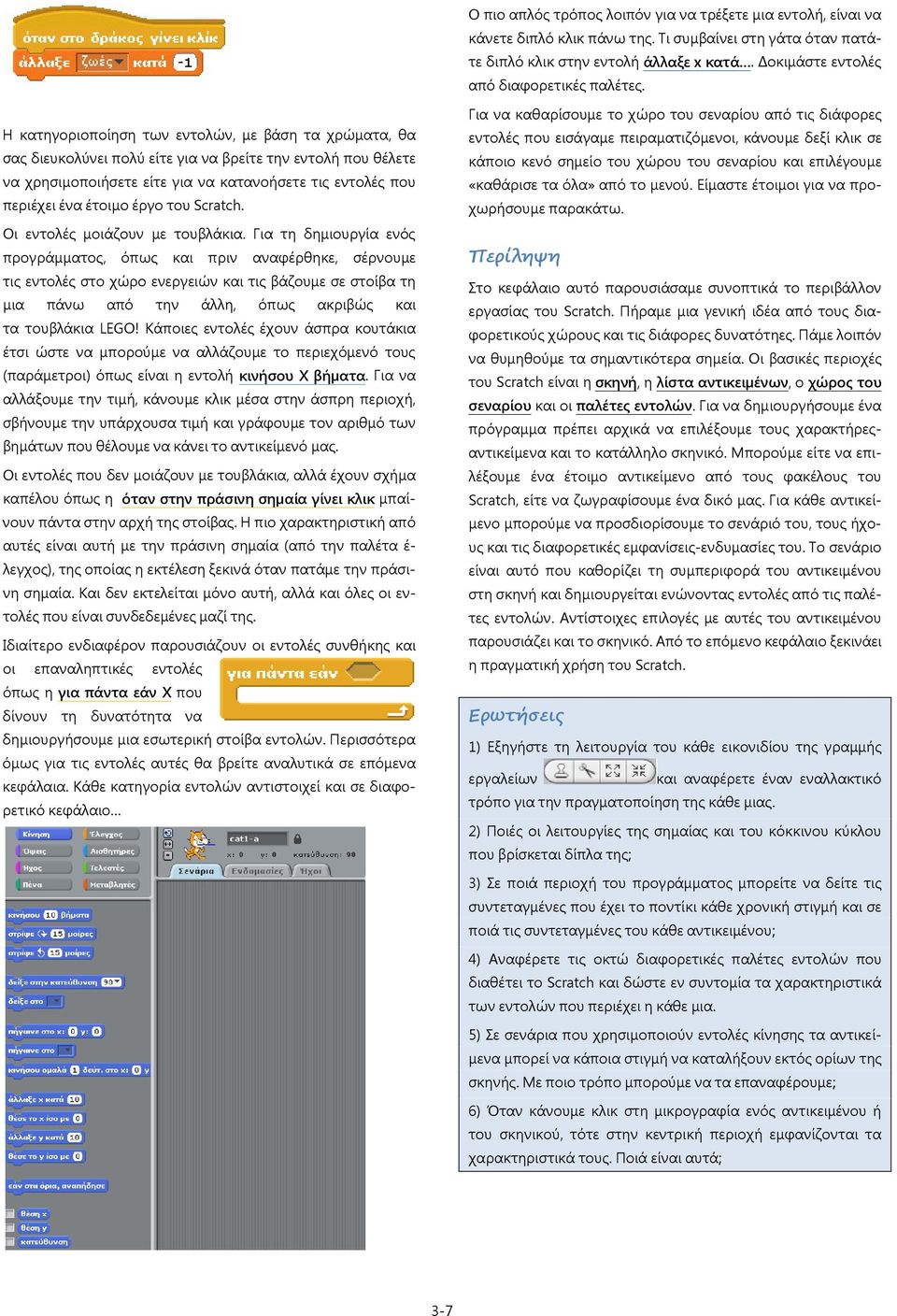Image resolution: width=897 pixels, height=1316 pixels.
Task: Click the clockwise arrow in the στρίψε block
Action: pos(42,934)
